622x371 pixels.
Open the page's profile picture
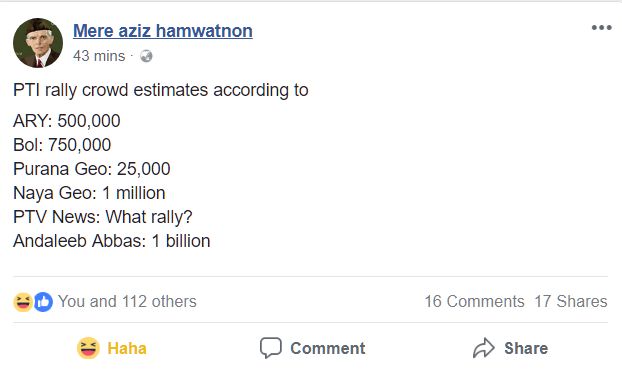pos(38,42)
